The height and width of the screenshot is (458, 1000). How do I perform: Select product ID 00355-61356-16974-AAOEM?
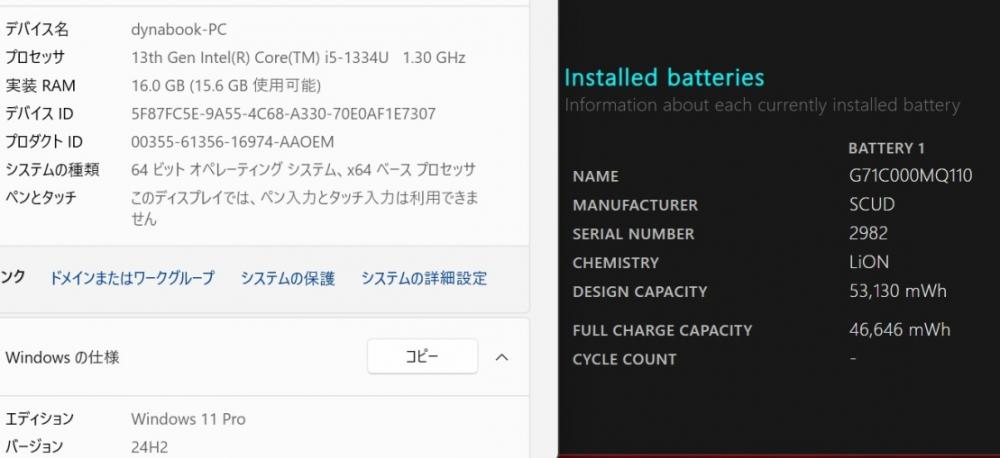click(232, 142)
